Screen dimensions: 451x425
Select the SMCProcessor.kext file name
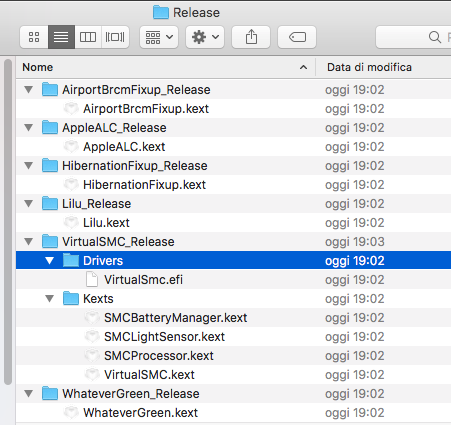159,356
